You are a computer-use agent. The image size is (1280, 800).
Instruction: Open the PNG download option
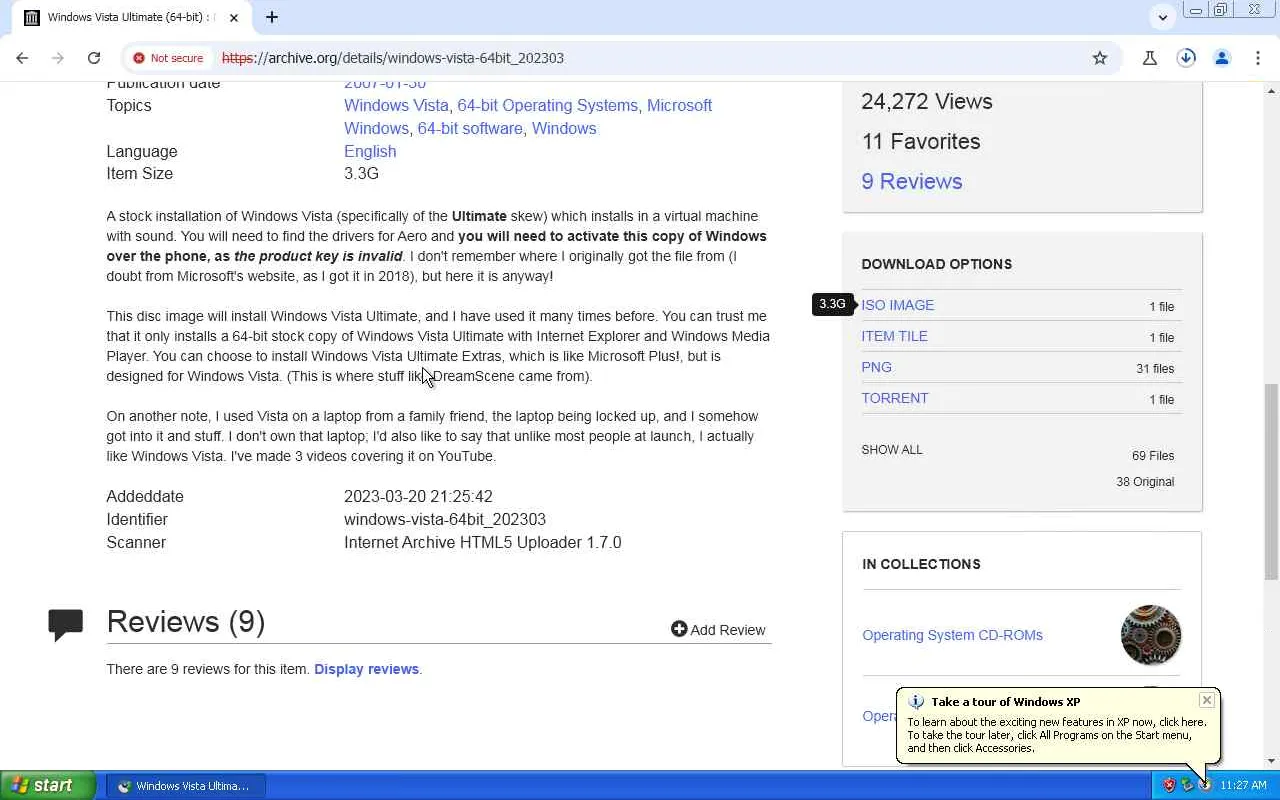[876, 367]
